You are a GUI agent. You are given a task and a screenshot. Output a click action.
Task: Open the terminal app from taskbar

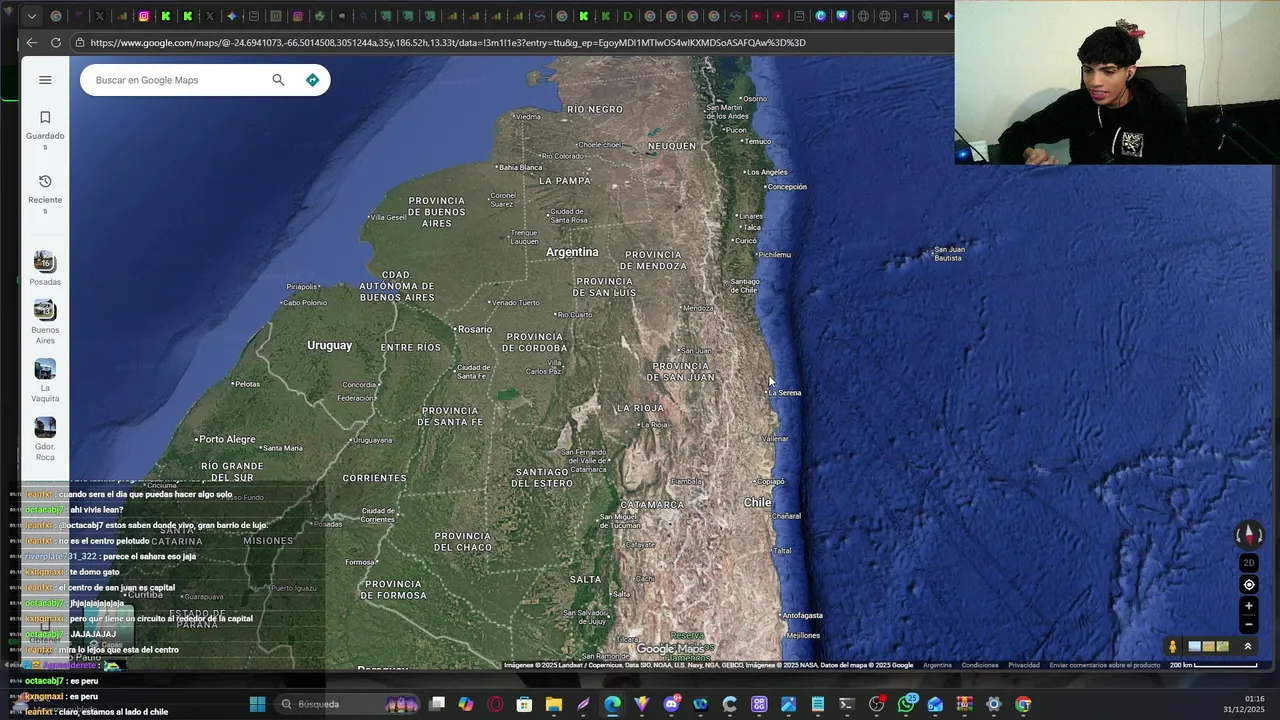pyautogui.click(x=846, y=704)
